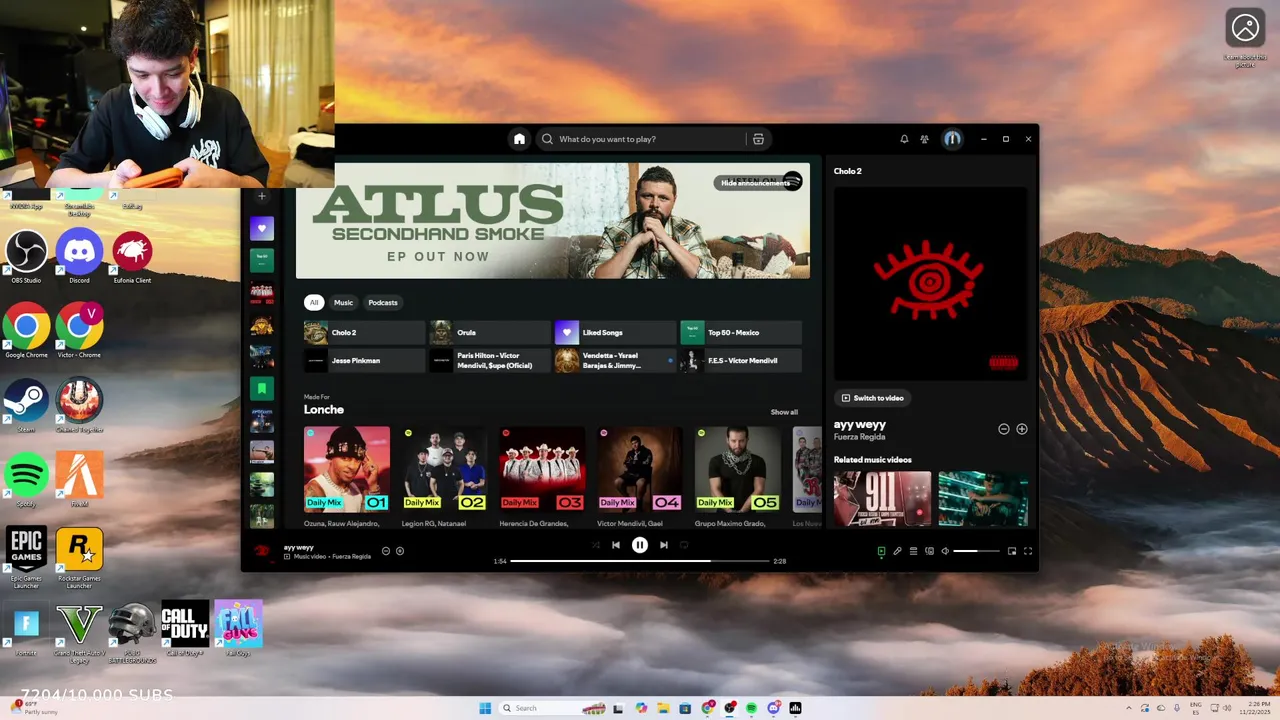Open Steam desktop shortcut
The width and height of the screenshot is (1280, 720).
tap(26, 405)
